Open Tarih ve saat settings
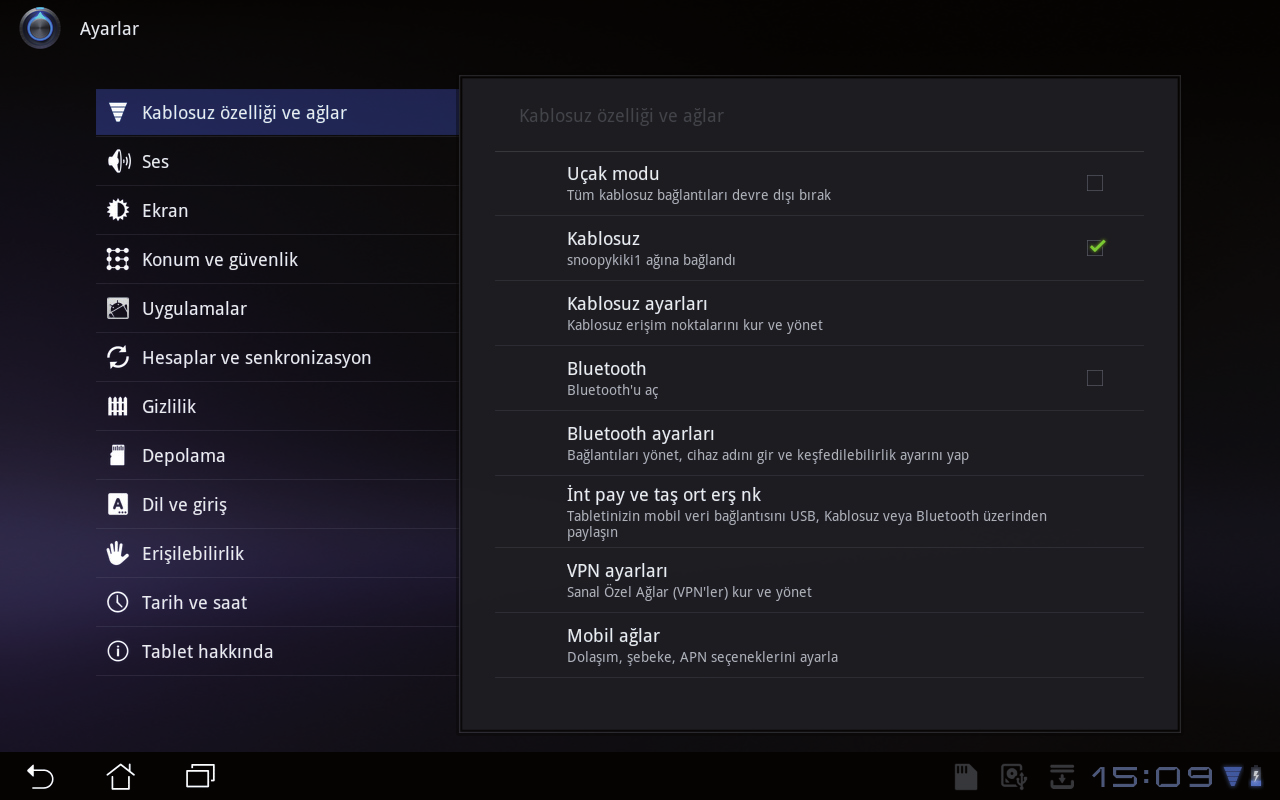Image resolution: width=1280 pixels, height=800 pixels. [x=276, y=602]
